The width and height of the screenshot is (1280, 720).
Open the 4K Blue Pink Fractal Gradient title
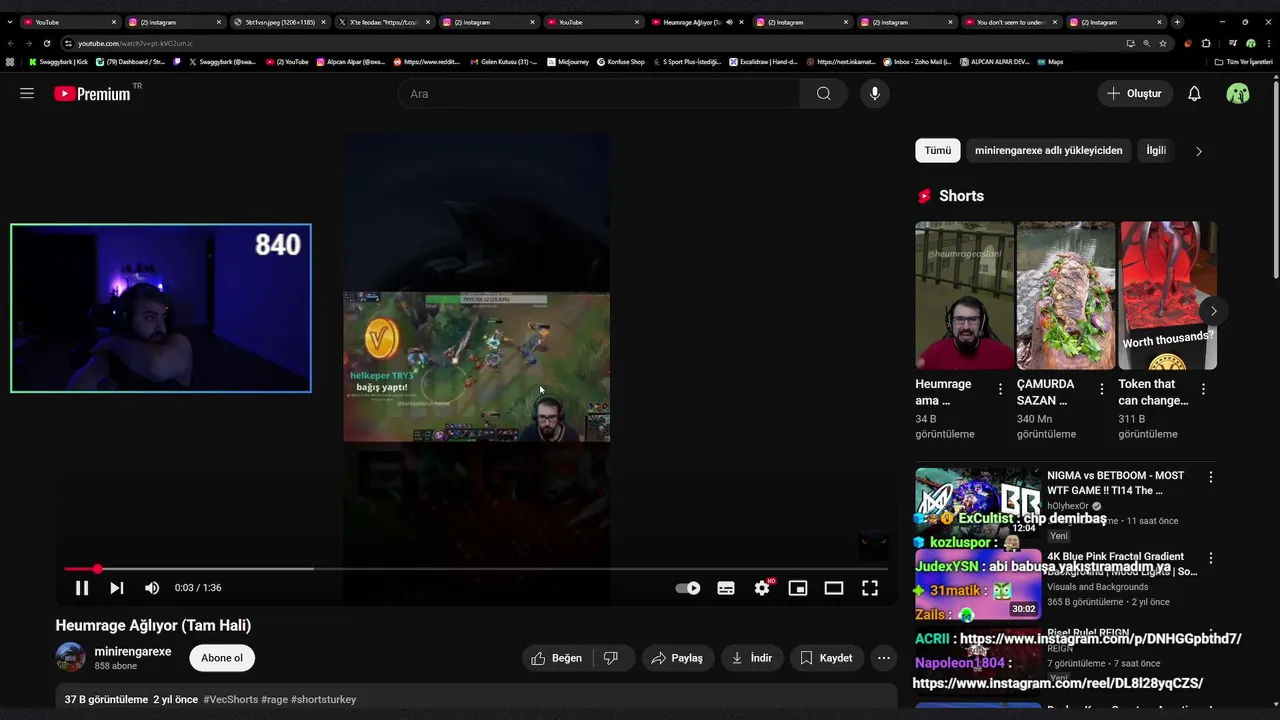(x=1122, y=564)
